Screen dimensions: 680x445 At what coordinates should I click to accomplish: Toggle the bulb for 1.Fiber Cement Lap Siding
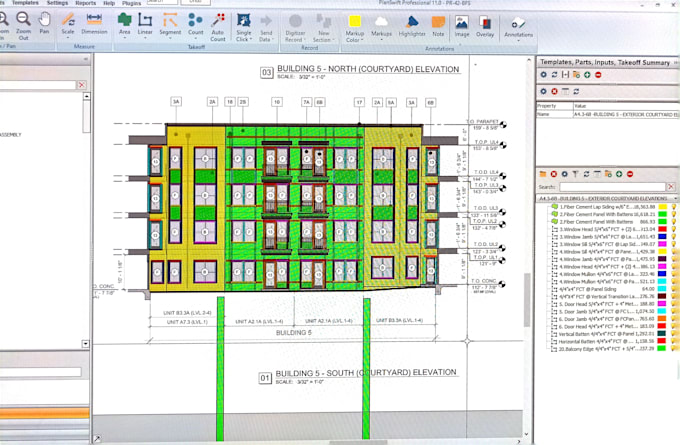coord(674,207)
